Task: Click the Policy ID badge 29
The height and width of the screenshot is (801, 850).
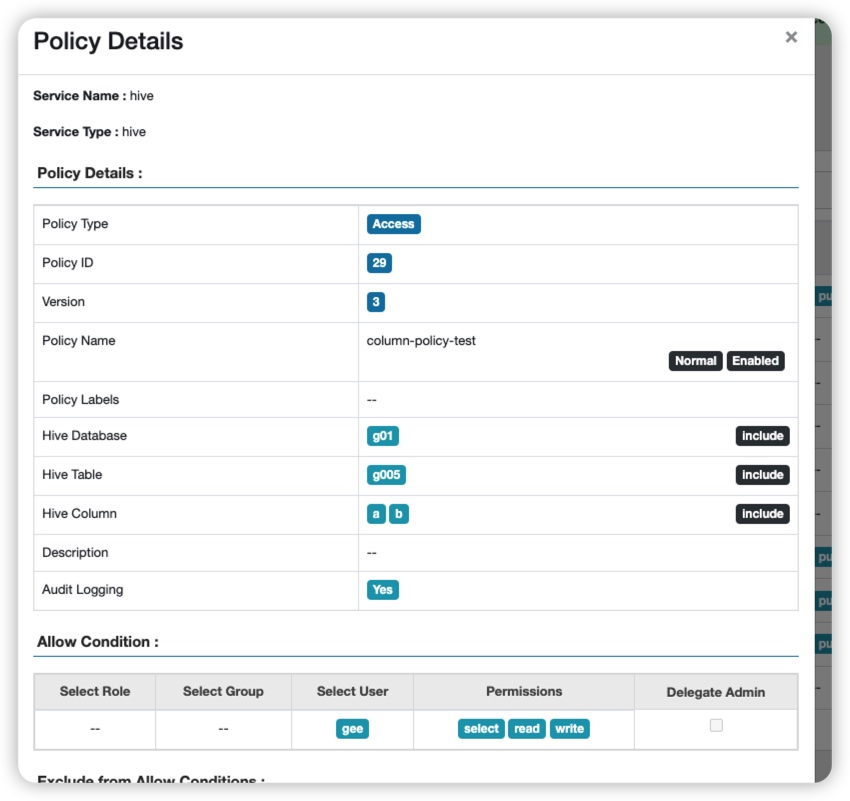Action: click(x=379, y=263)
